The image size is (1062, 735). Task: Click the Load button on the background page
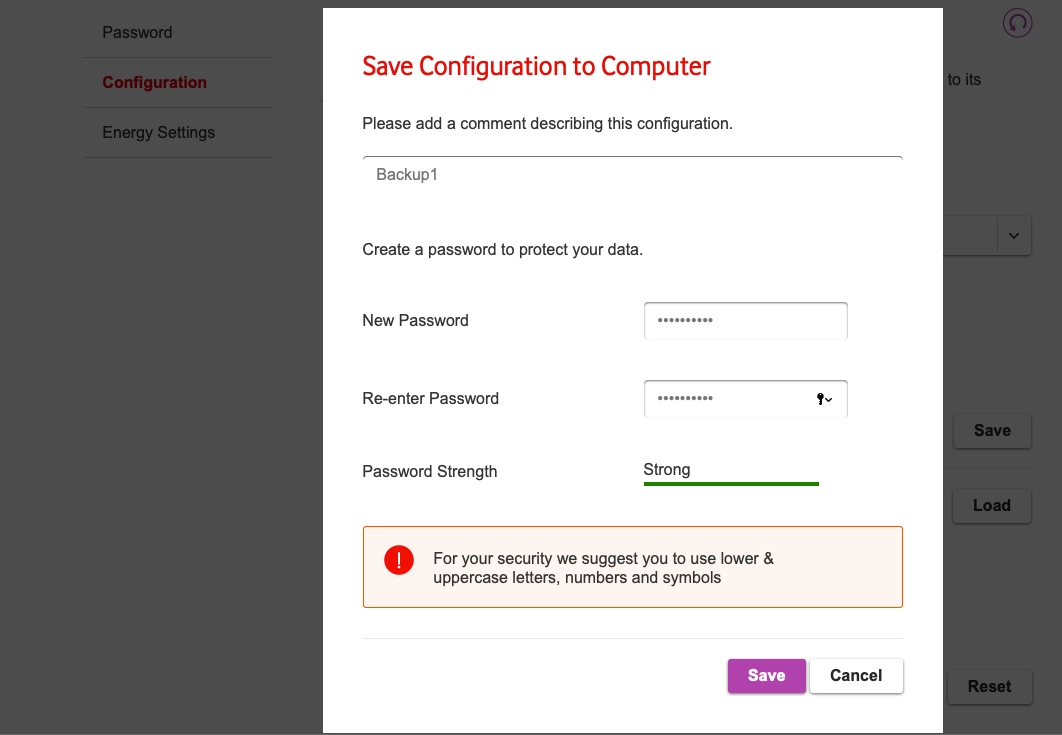[x=991, y=505]
